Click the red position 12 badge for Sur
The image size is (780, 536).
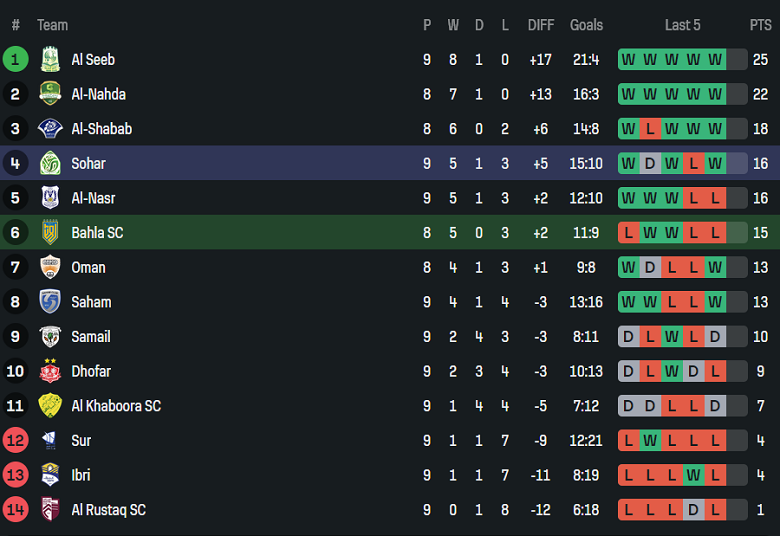tap(15, 441)
